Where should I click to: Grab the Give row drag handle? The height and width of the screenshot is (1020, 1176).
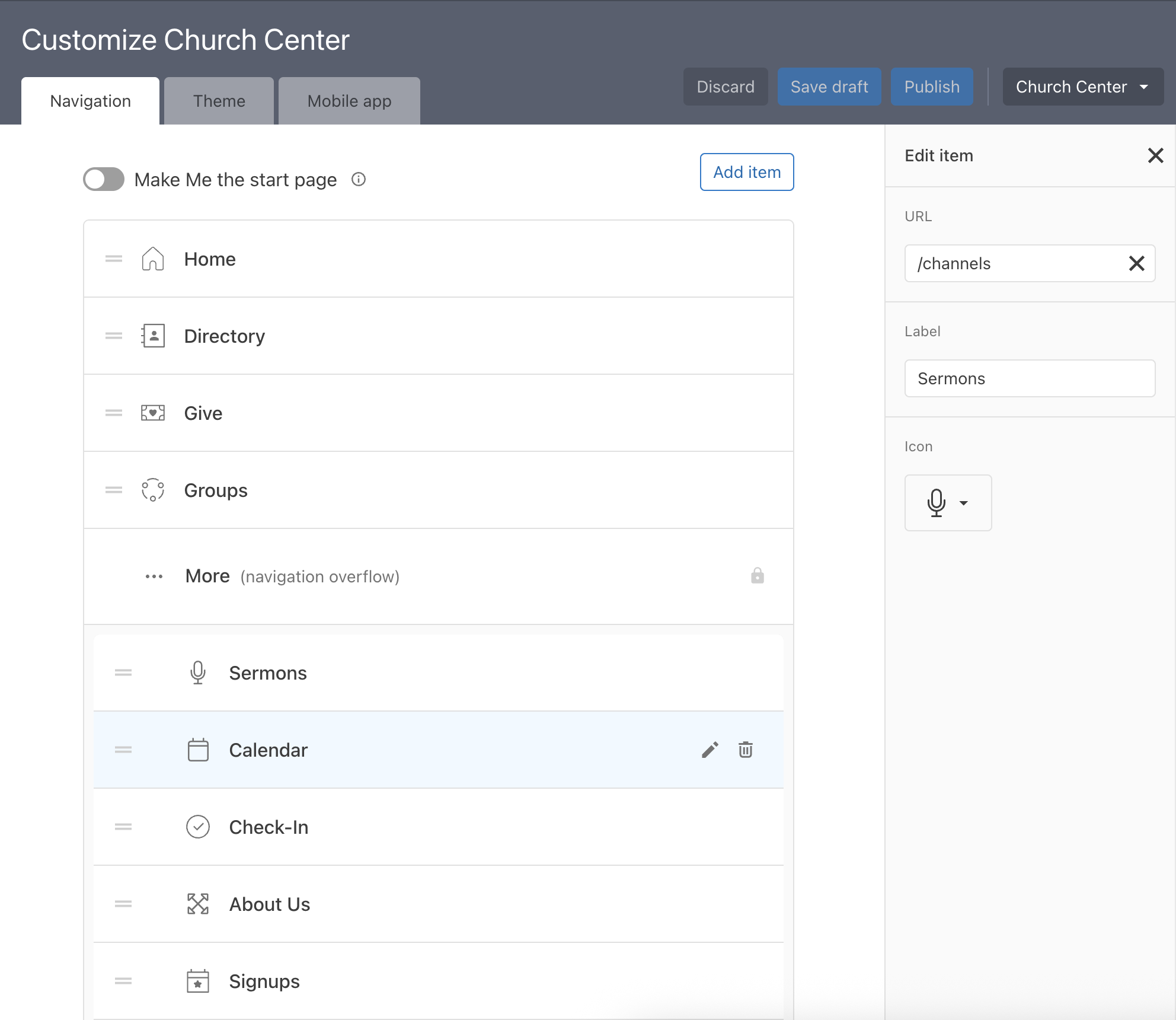(x=114, y=413)
